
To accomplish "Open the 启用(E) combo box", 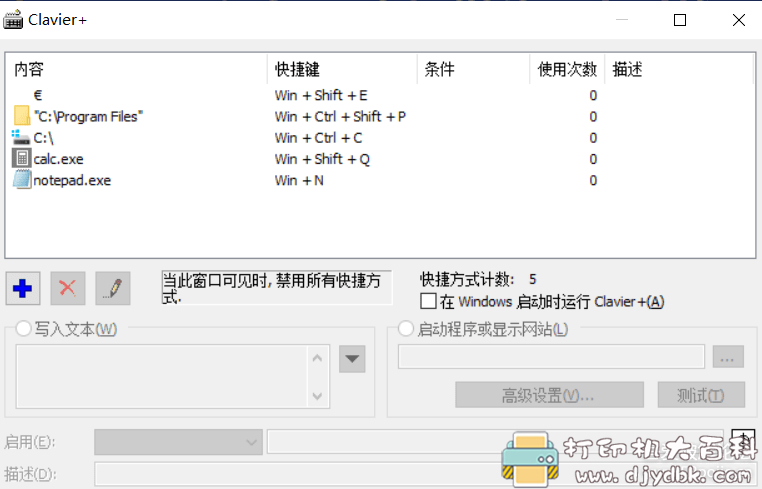I will (179, 442).
